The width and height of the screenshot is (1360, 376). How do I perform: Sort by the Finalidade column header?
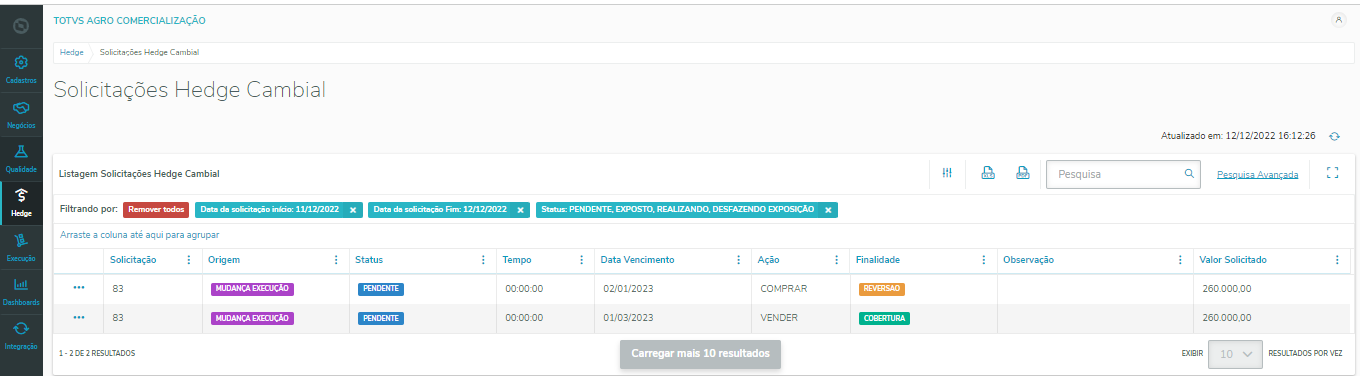point(878,260)
